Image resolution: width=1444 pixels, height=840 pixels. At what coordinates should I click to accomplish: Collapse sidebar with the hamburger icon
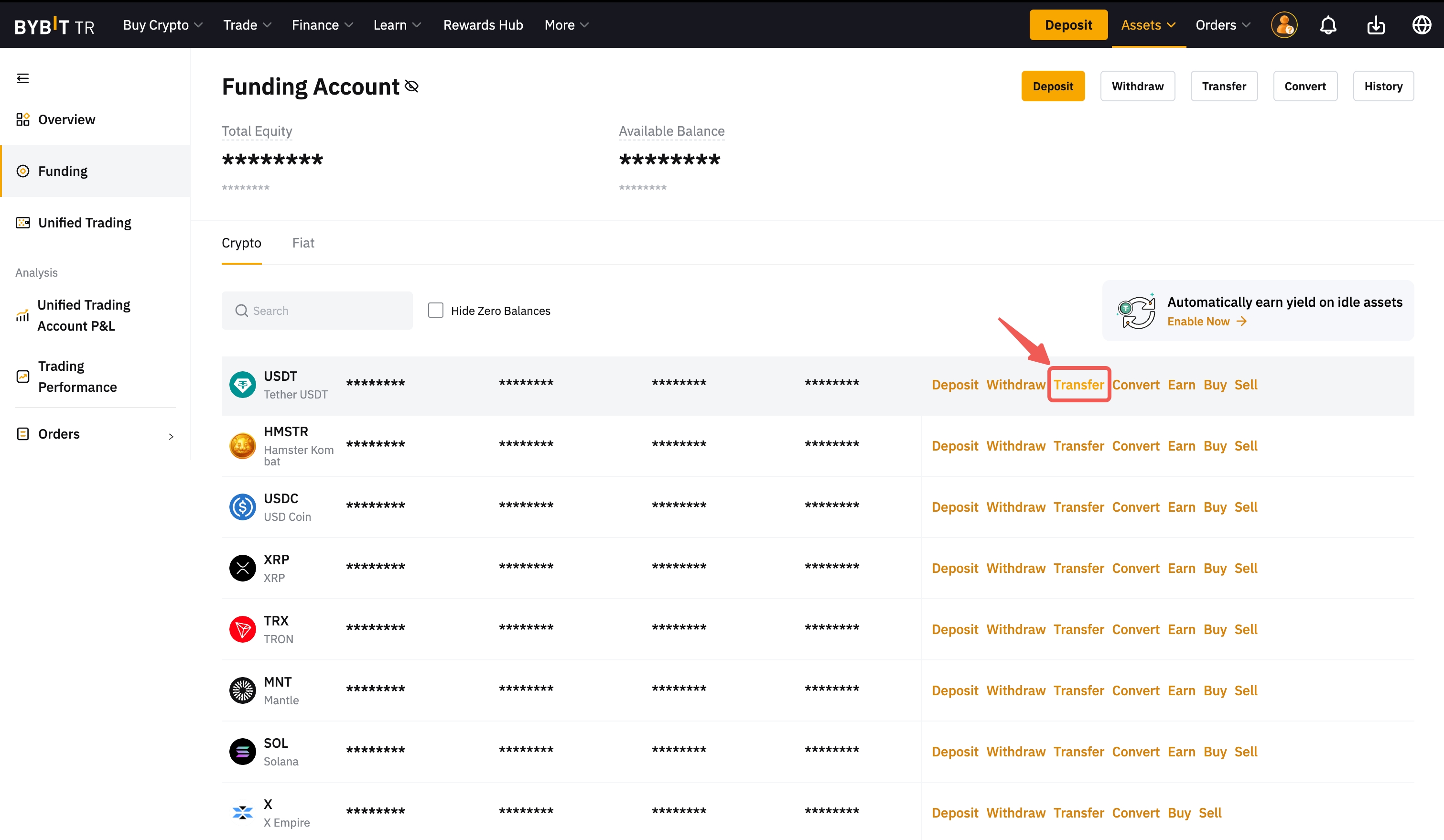(x=23, y=78)
